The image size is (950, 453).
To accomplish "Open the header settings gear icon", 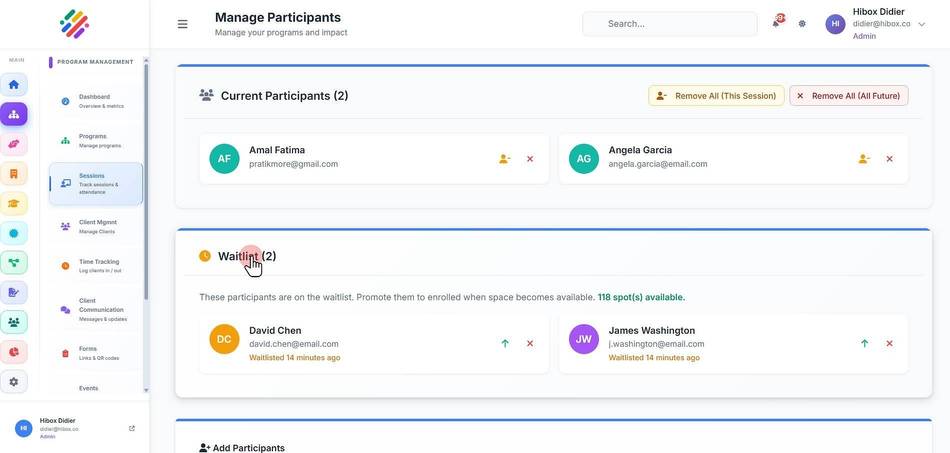I will click(x=802, y=24).
